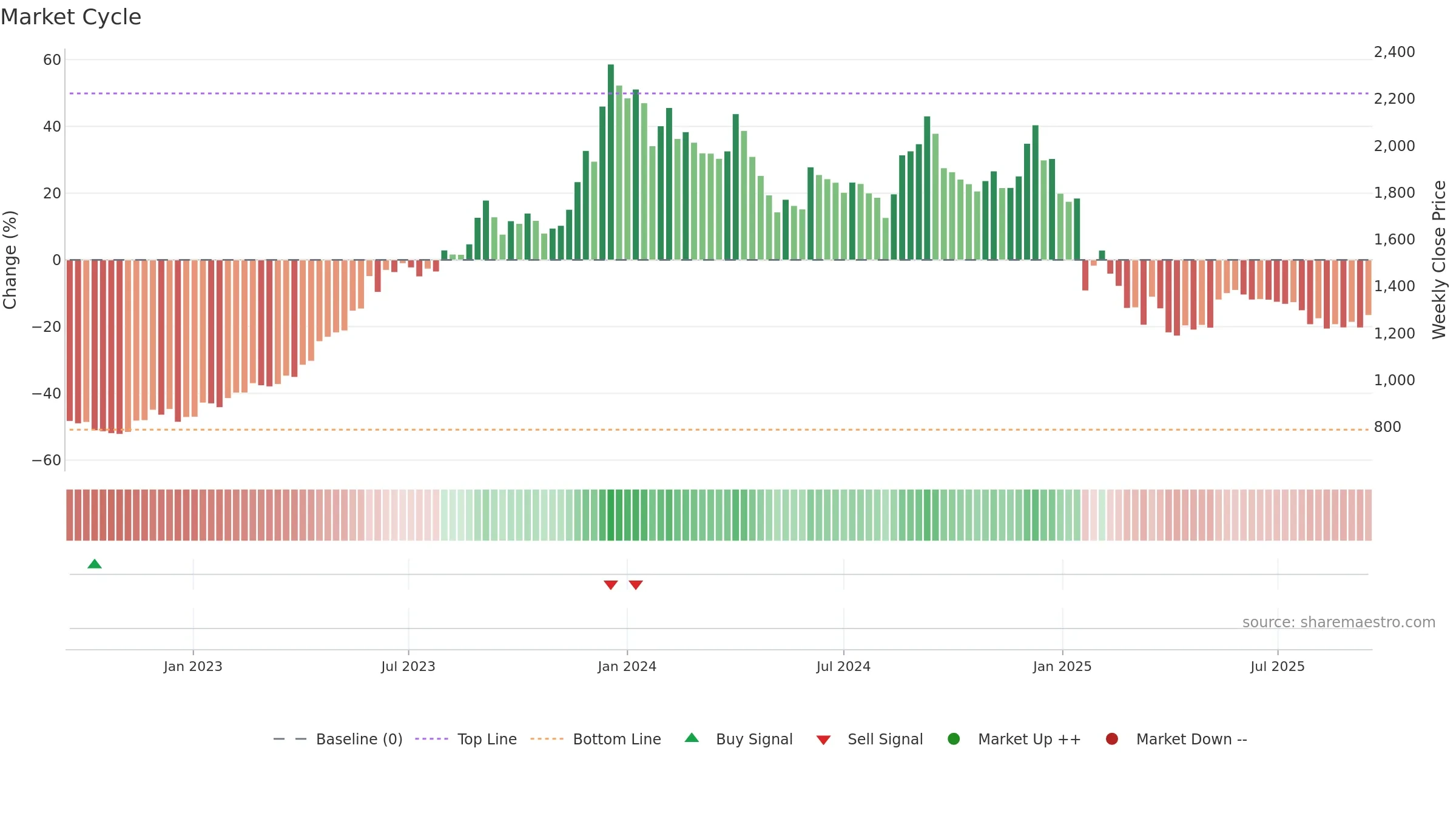Click the gray dashed Baseline legend swatch

tap(290, 739)
